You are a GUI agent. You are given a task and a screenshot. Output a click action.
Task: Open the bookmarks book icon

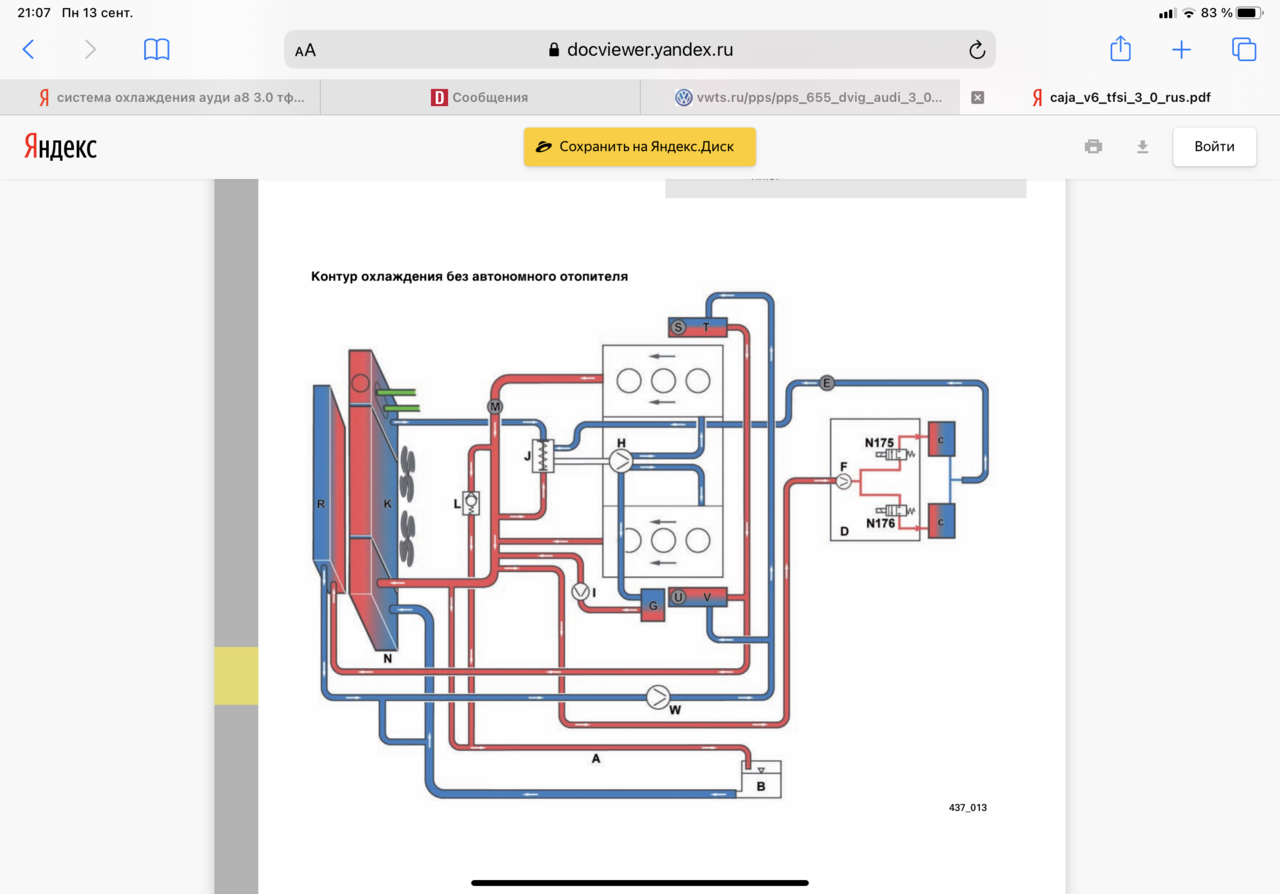point(157,50)
